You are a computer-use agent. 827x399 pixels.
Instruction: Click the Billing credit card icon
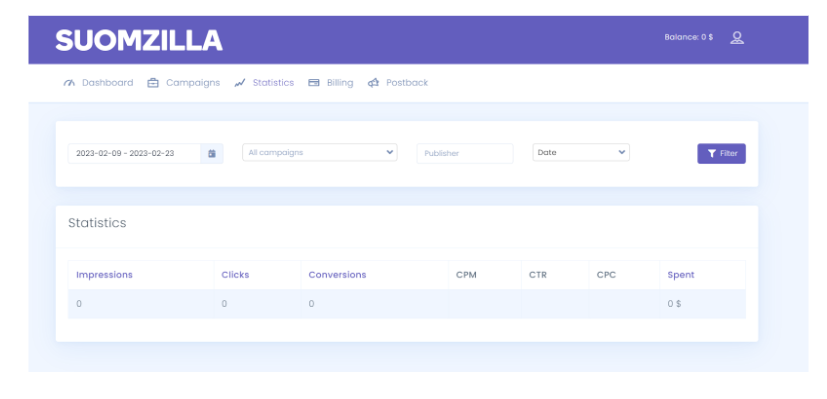tap(314, 83)
